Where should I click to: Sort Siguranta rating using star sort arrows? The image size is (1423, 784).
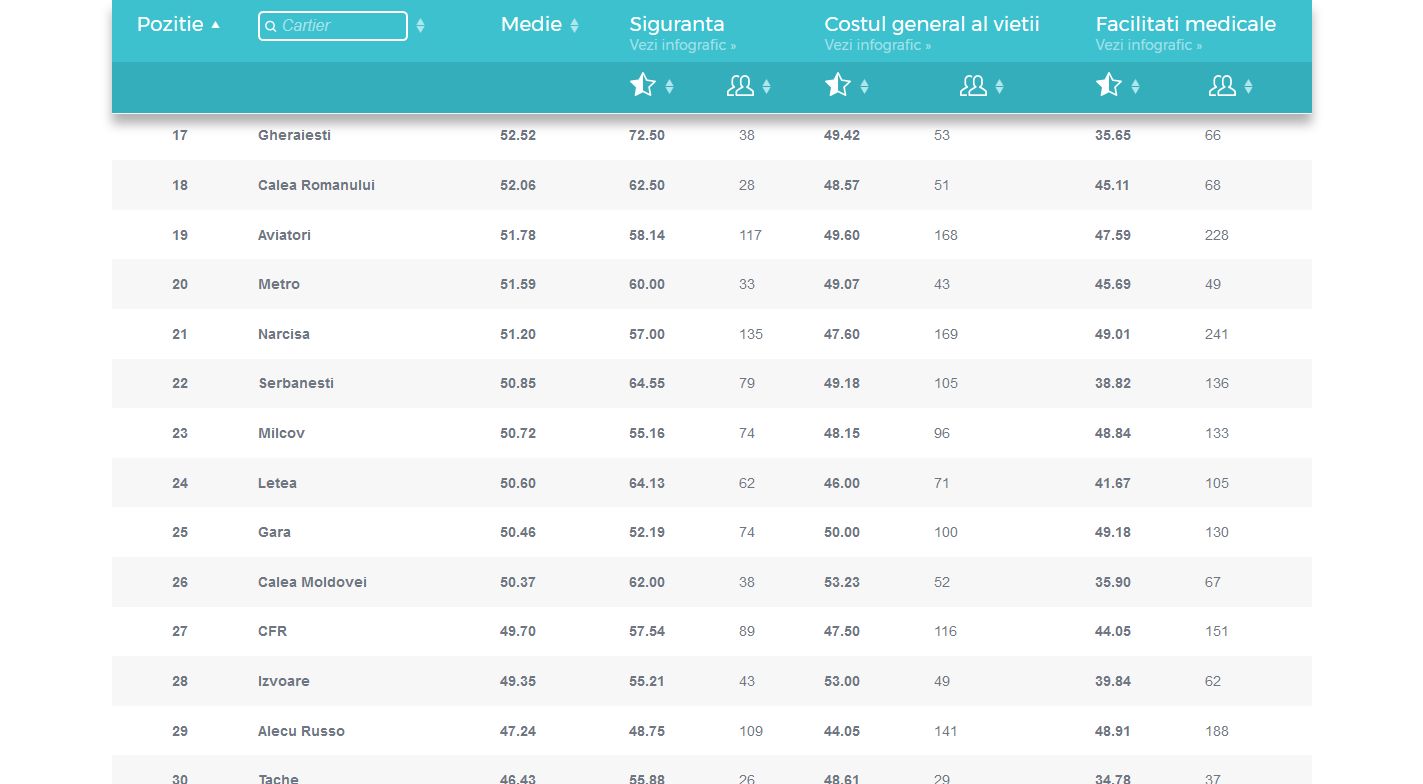click(669, 87)
